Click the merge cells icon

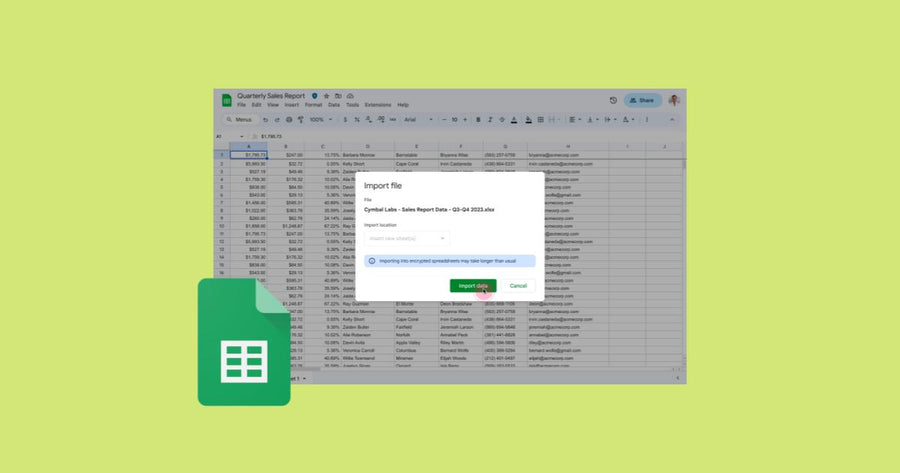point(552,120)
